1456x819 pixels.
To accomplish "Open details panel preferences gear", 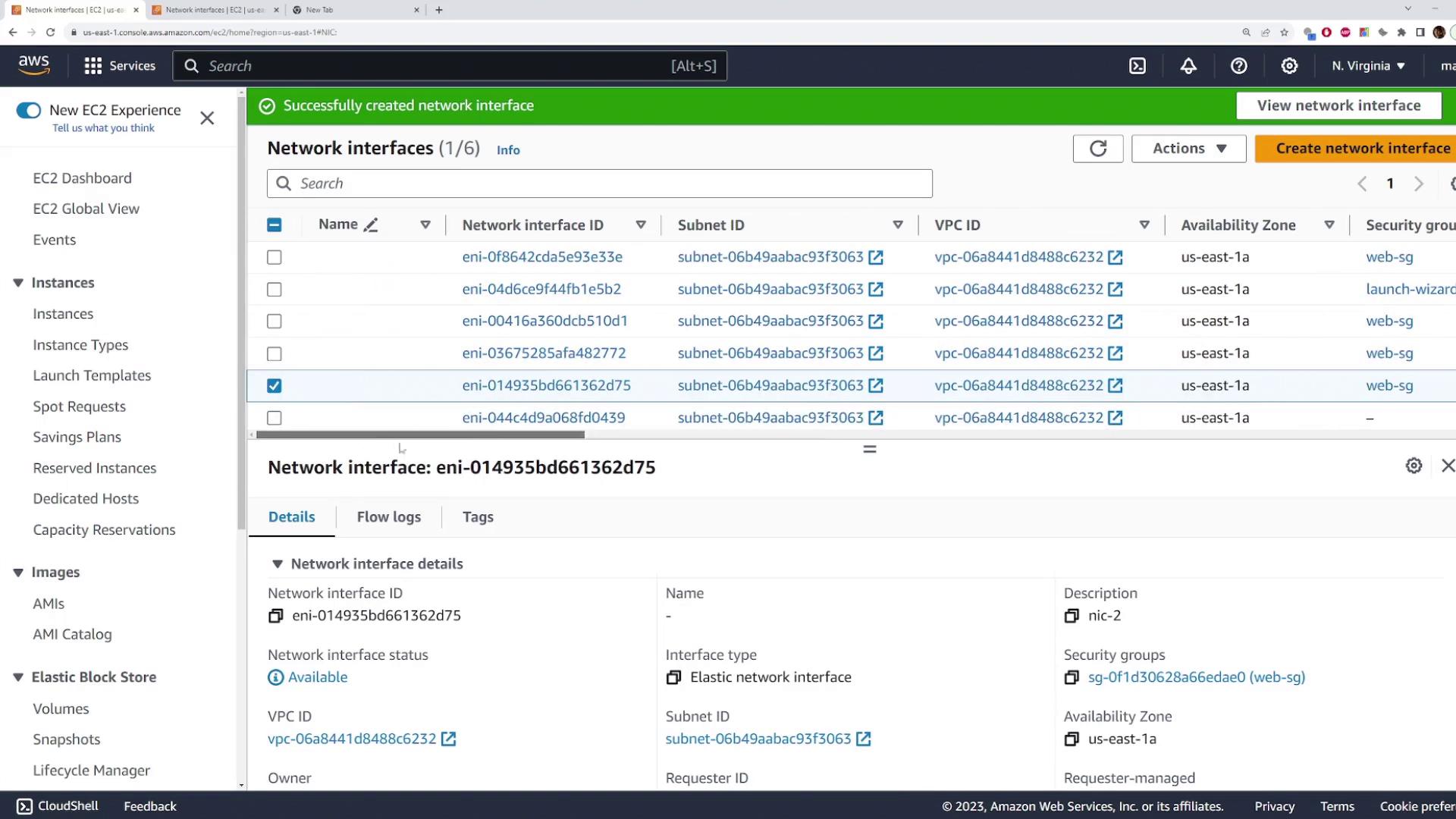I will 1414,466.
